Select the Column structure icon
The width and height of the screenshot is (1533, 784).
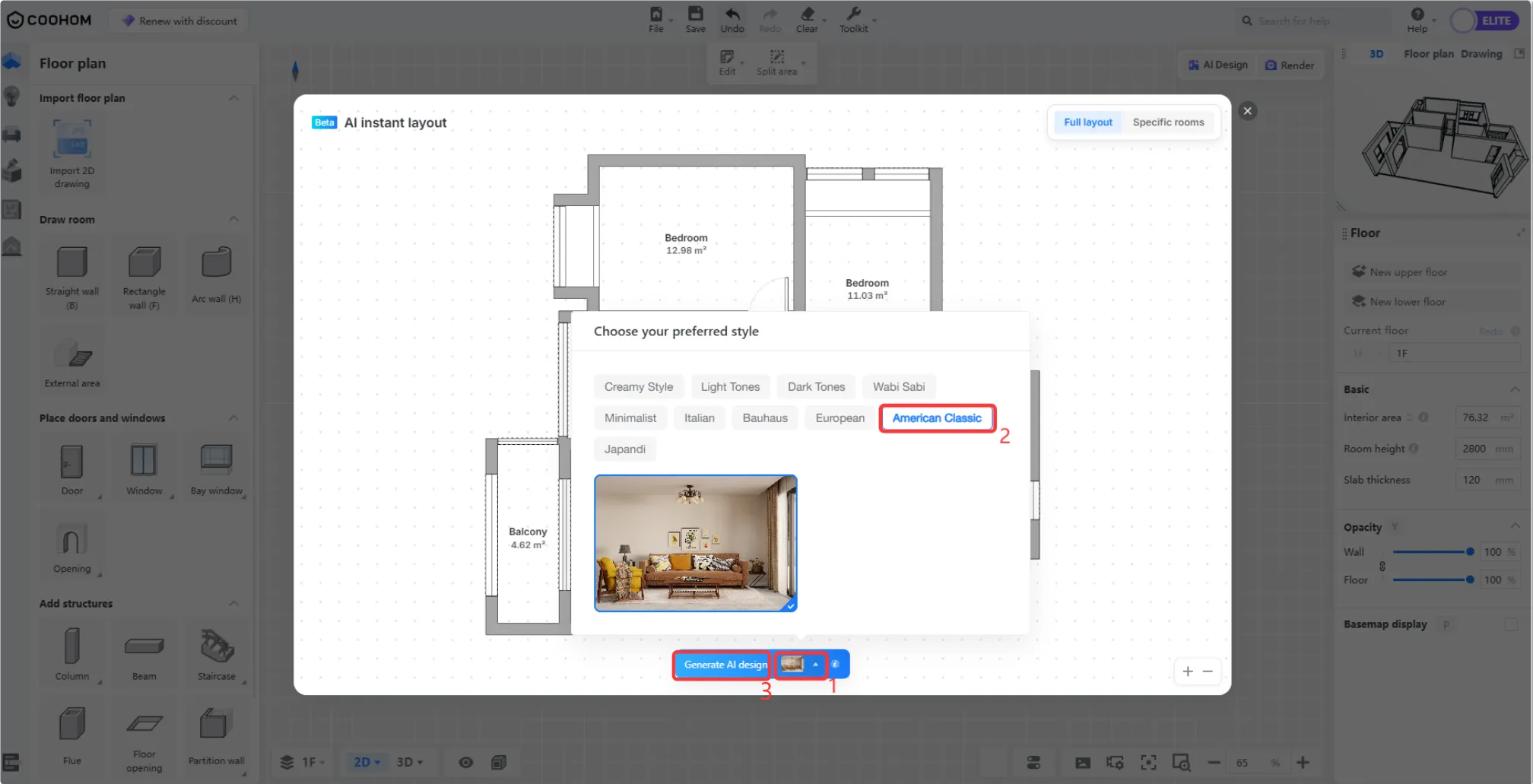(72, 646)
